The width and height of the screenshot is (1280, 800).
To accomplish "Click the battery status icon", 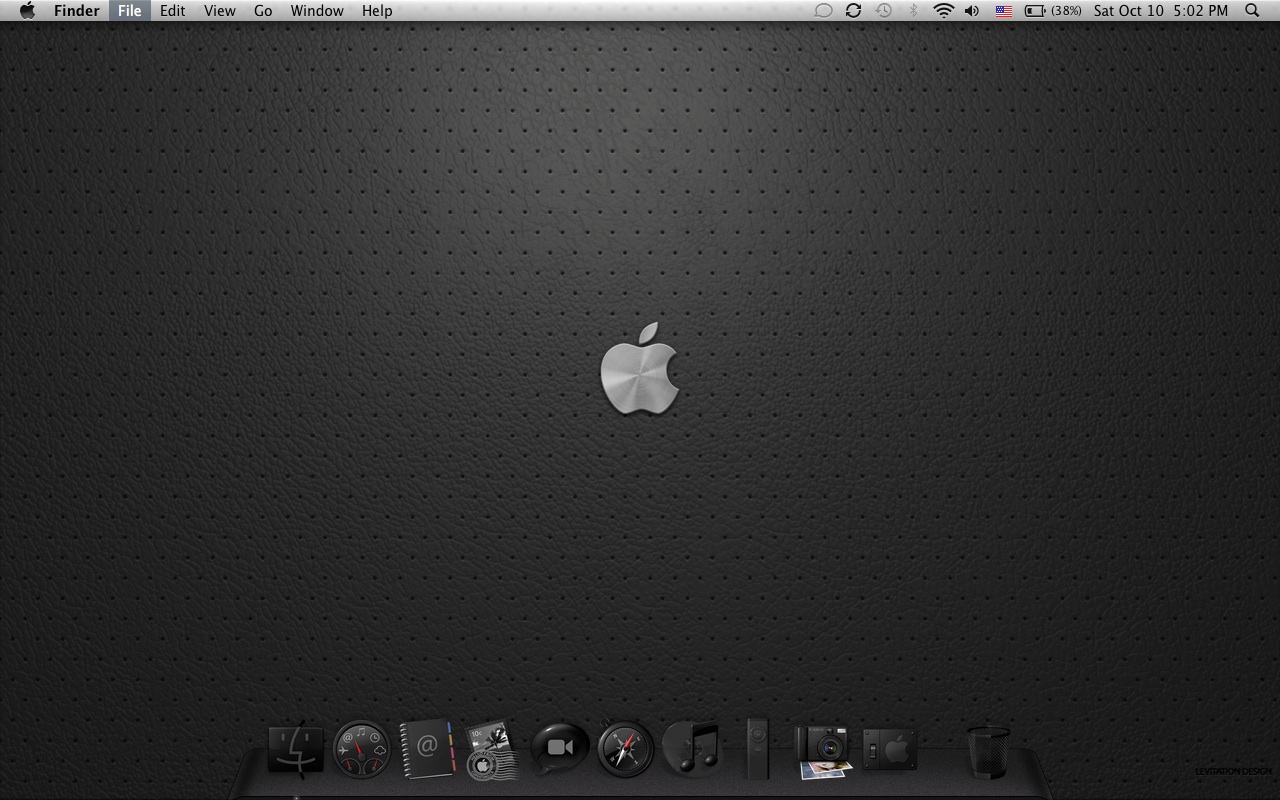I will click(1035, 11).
